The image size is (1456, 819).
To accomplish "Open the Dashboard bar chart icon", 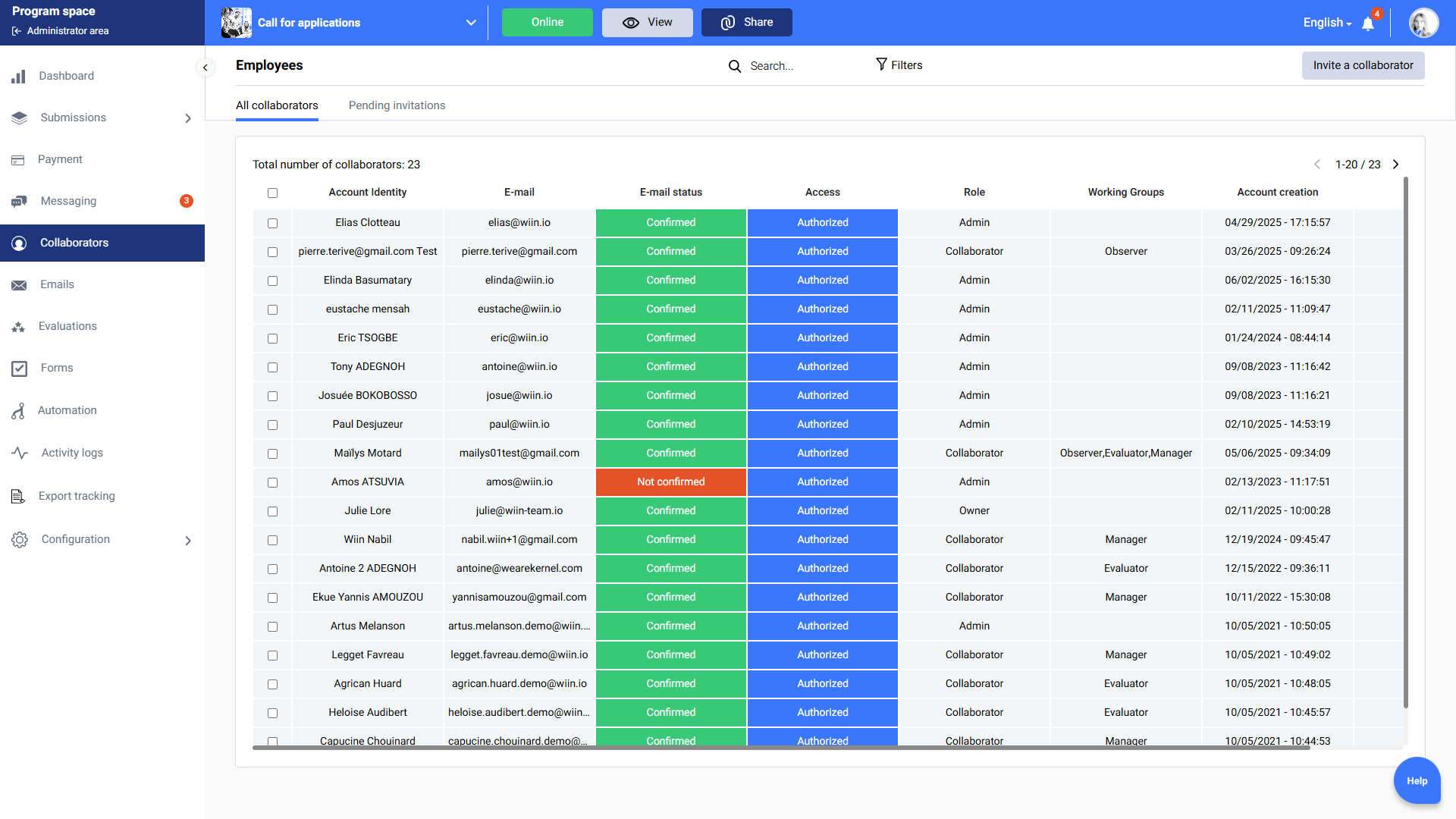I will point(19,77).
